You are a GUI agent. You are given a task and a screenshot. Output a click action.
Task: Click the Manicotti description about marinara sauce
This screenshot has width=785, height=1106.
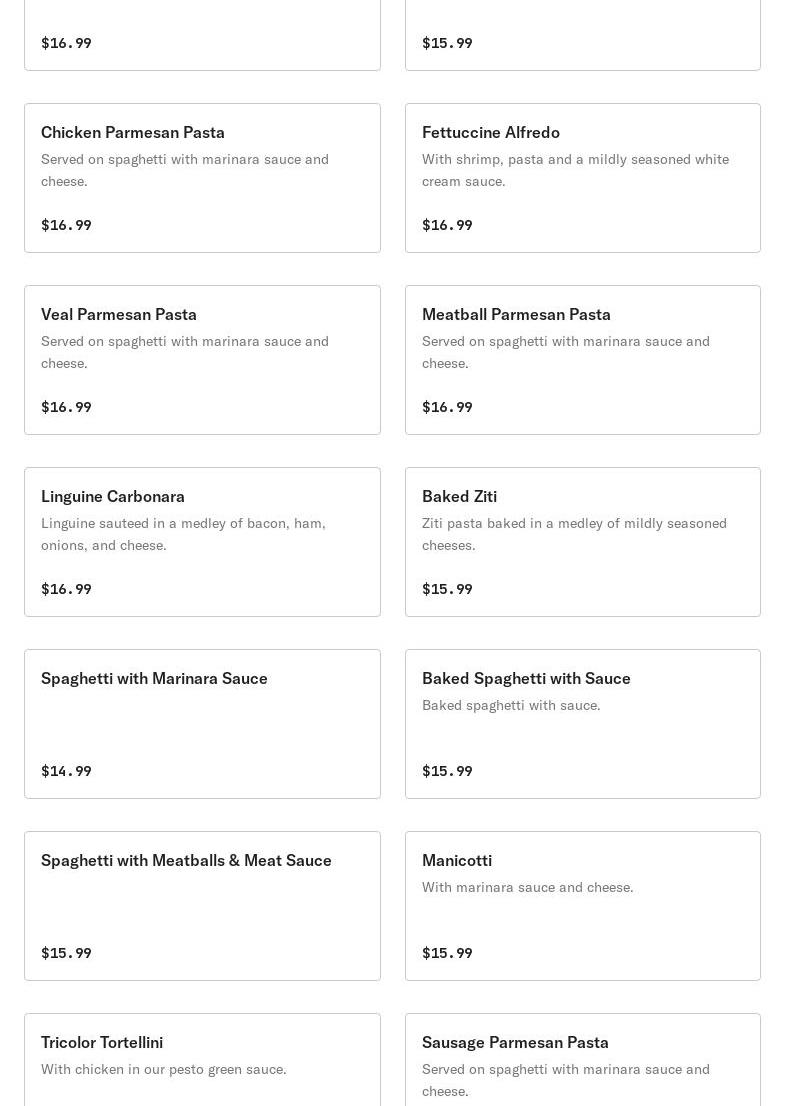click(x=527, y=887)
